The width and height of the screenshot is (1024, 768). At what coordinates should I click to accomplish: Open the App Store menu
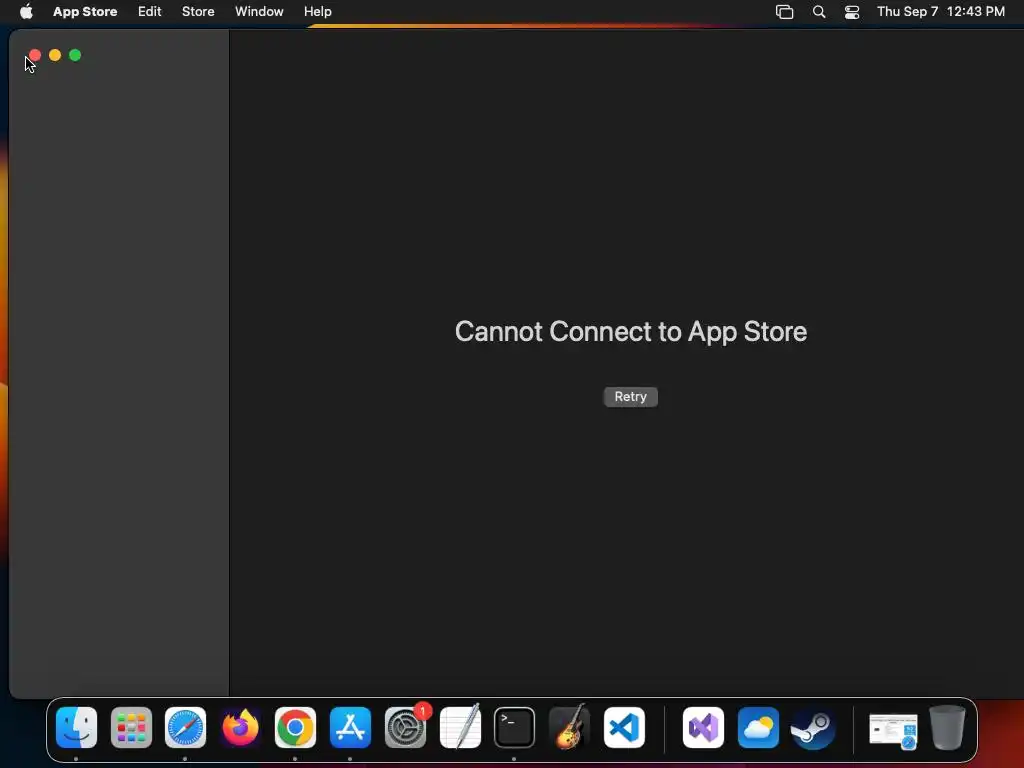[x=85, y=11]
